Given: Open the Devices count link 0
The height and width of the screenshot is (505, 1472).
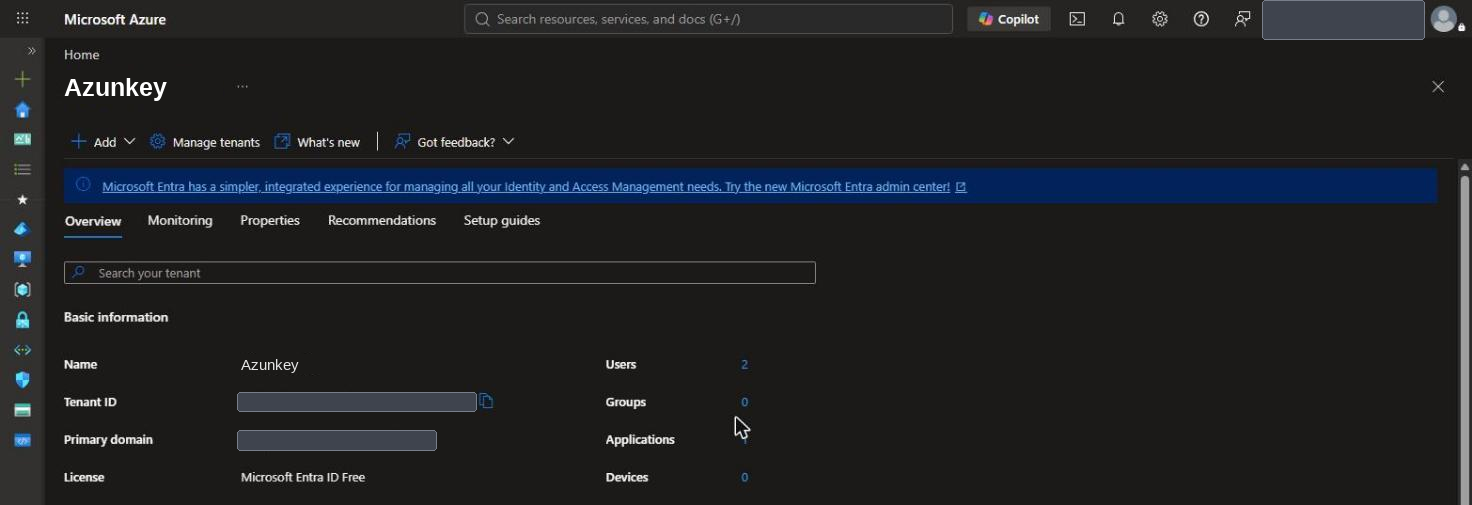Looking at the screenshot, I should 744,478.
